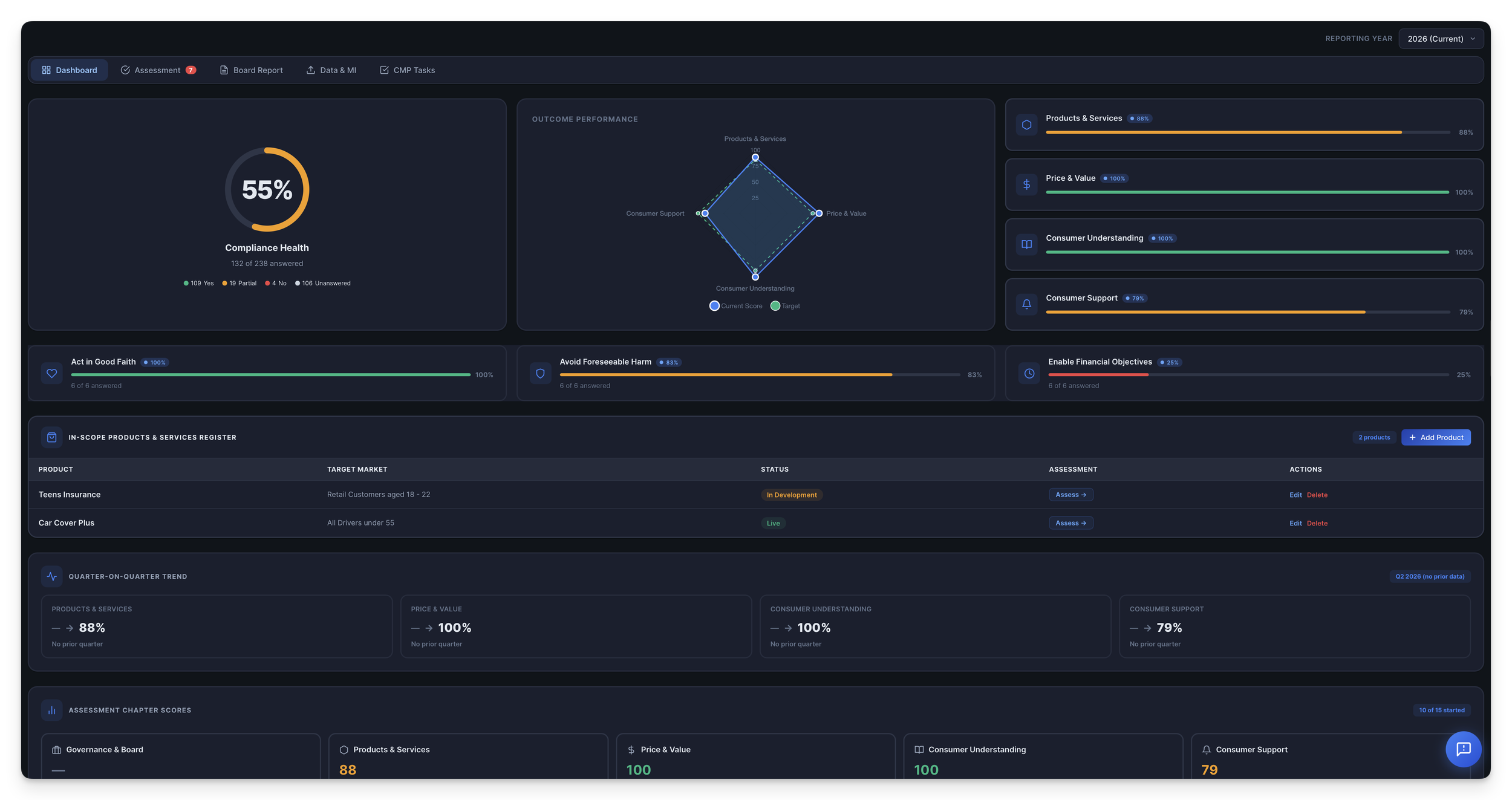This screenshot has height=800, width=1512.
Task: Click the products register shopping bag icon
Action: (52, 437)
